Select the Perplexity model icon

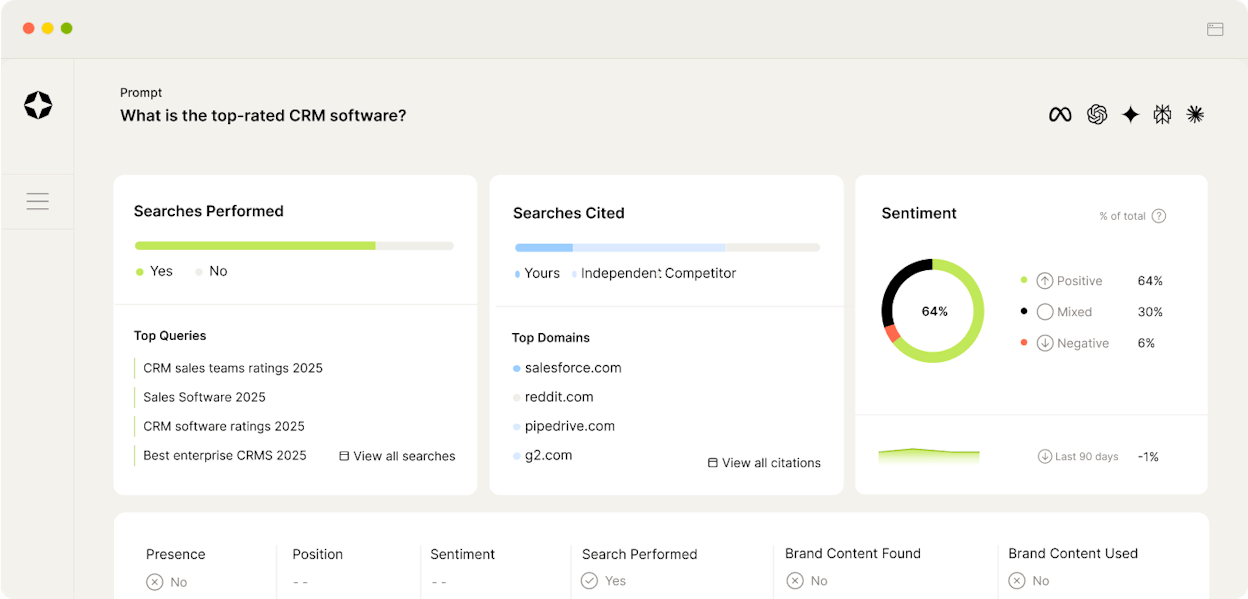(x=1162, y=115)
